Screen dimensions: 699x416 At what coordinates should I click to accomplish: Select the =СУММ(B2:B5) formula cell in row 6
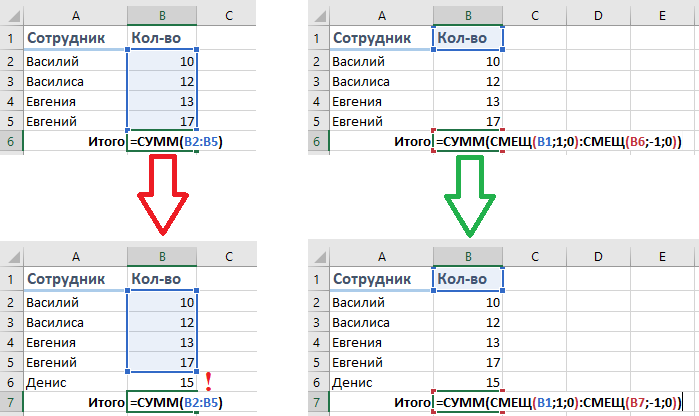(176, 142)
